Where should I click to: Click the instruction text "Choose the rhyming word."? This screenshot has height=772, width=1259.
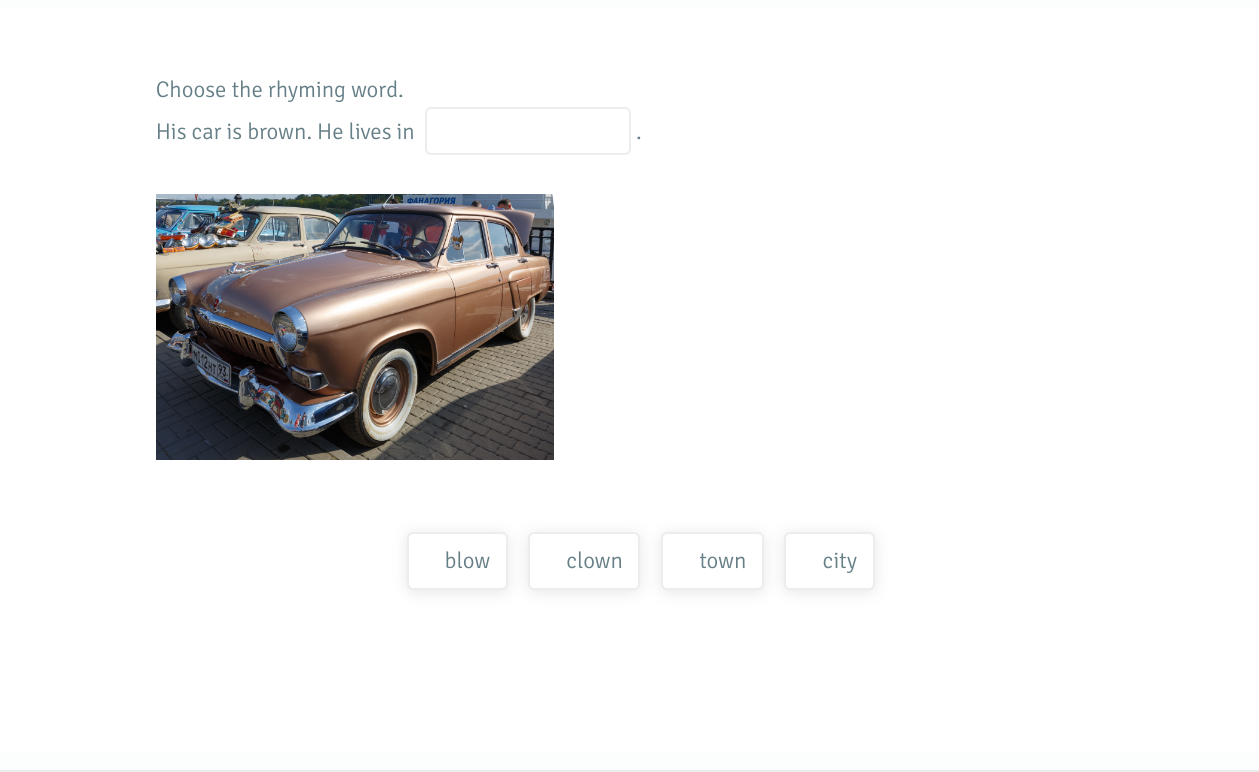click(x=279, y=89)
